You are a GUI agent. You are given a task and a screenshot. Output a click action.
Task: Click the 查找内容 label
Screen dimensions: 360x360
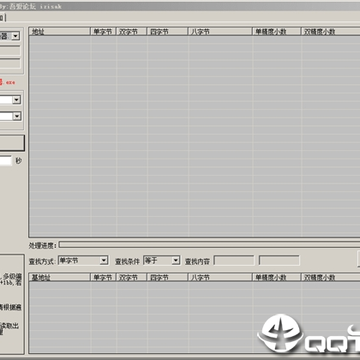pyautogui.click(x=197, y=262)
